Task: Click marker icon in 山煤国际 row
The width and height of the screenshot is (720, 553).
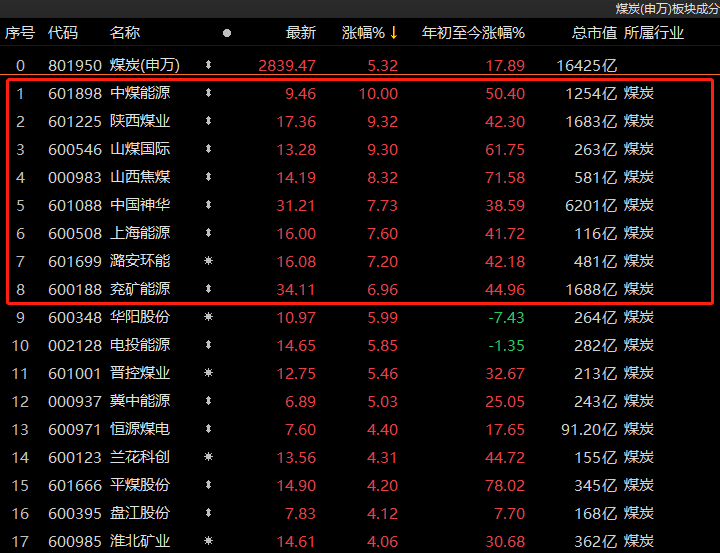Action: pyautogui.click(x=208, y=149)
